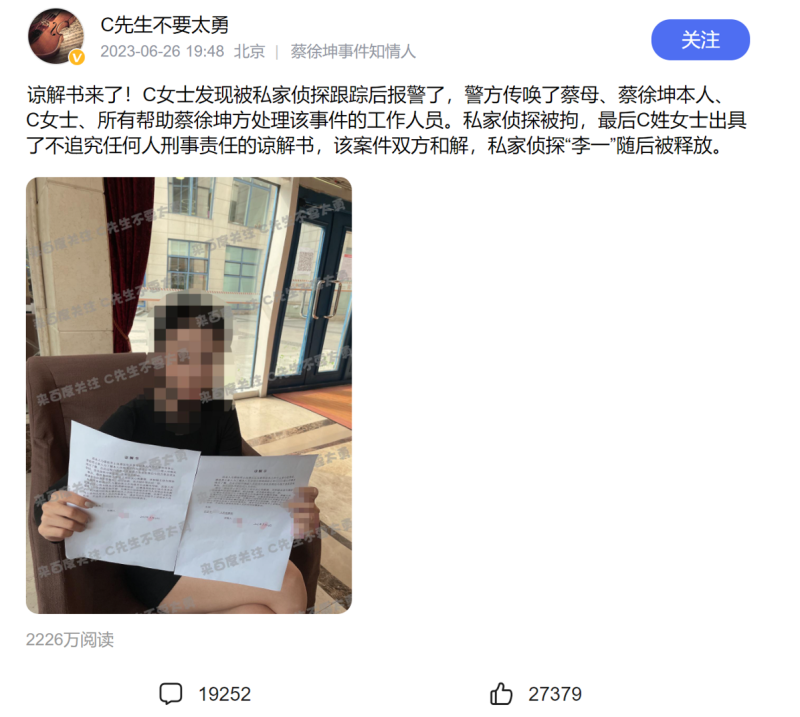Open username C先生不要太勇 profile
Screen dimensions: 800x717
coord(164,24)
